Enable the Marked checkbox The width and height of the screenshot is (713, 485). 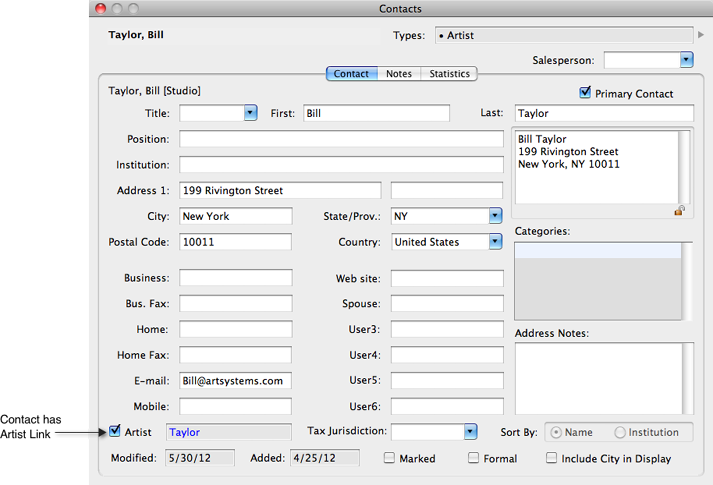click(390, 458)
